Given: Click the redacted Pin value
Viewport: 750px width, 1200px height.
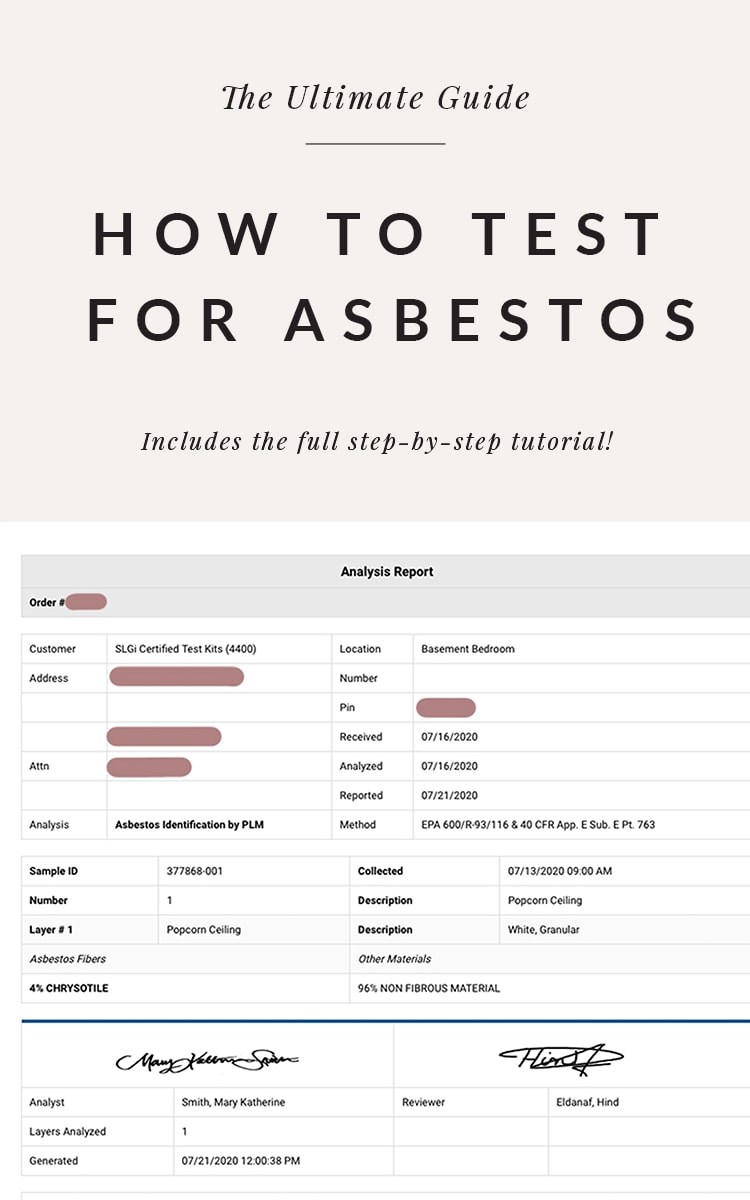Looking at the screenshot, I should (446, 708).
